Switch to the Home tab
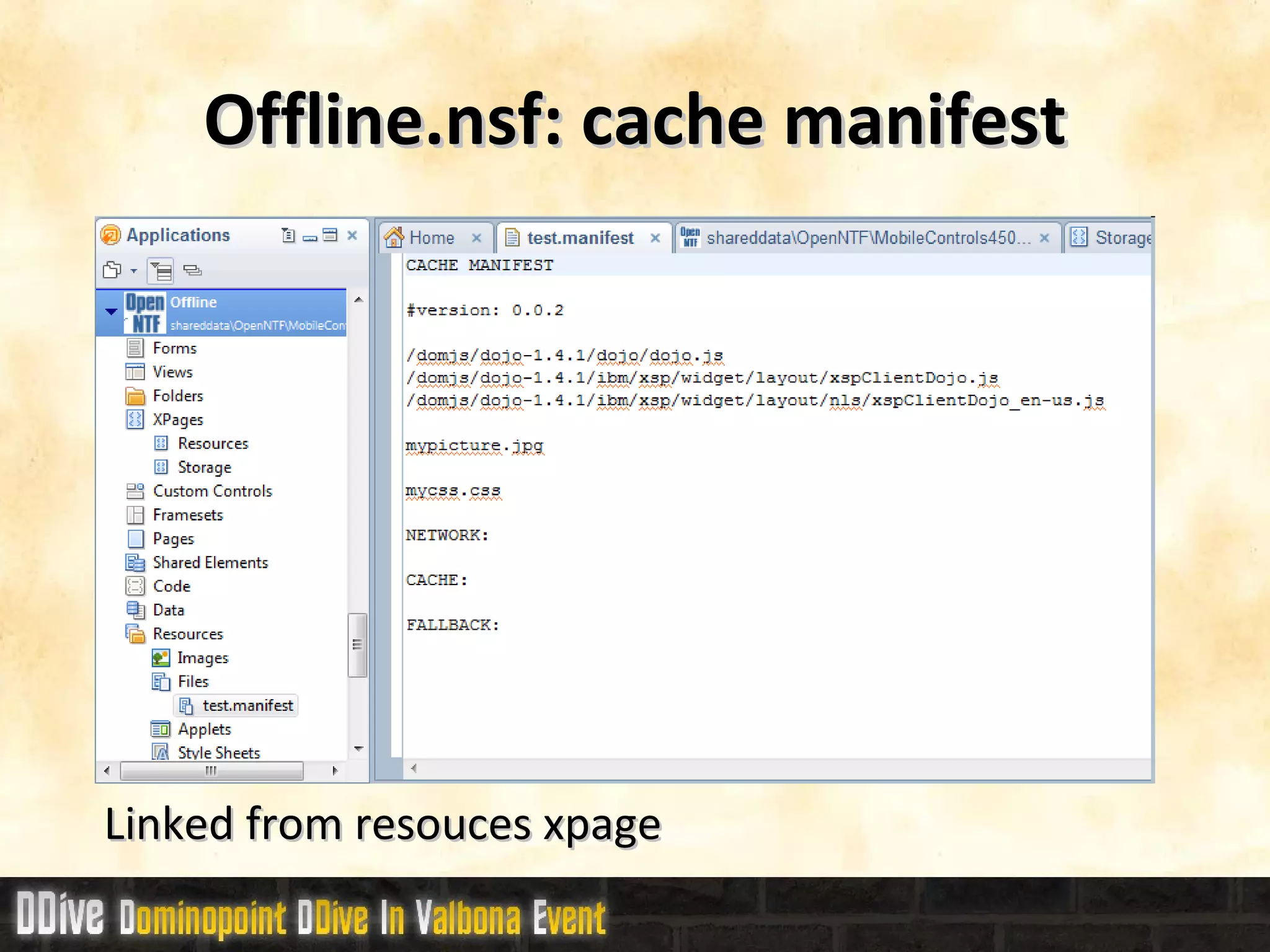The width and height of the screenshot is (1270, 952). click(x=432, y=238)
